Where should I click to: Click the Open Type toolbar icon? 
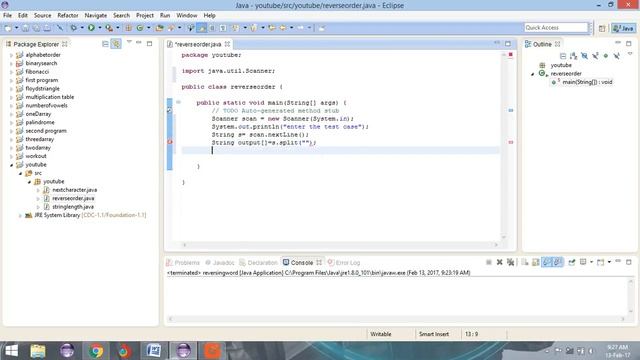(160, 28)
